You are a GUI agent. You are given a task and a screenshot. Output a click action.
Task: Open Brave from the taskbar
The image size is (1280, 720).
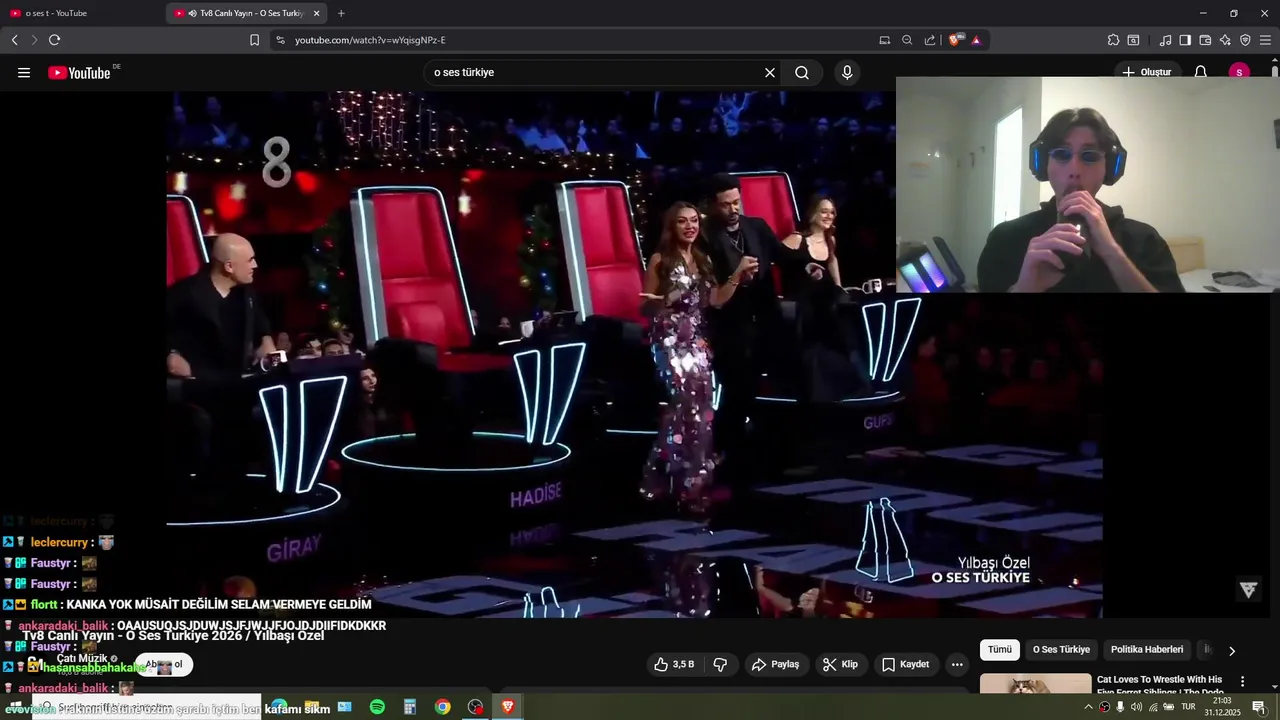pos(508,707)
